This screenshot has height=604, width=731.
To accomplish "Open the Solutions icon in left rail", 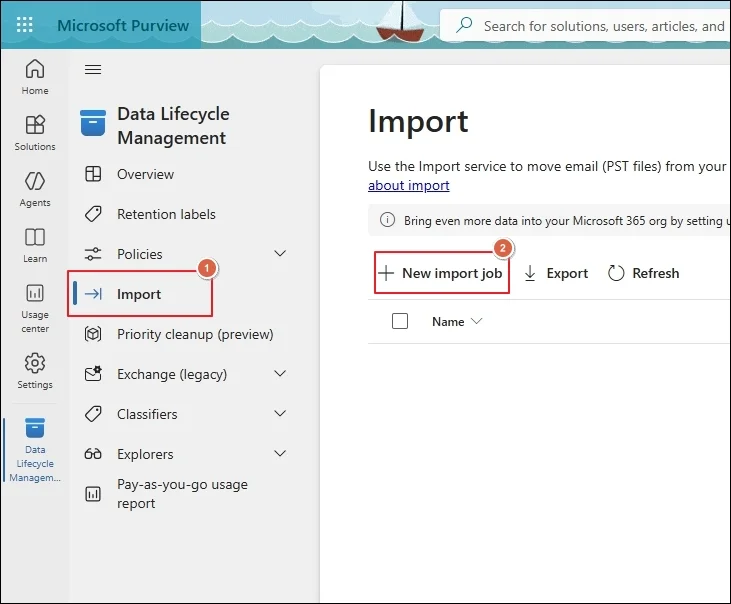I will tap(35, 125).
